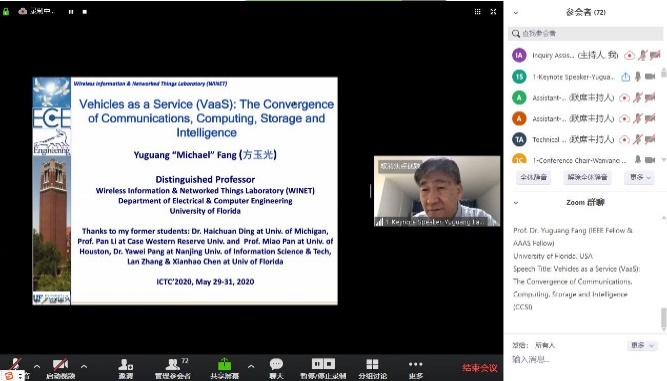Click the green share screen icon
Image resolution: width=667 pixels, height=381 pixels.
click(224, 364)
